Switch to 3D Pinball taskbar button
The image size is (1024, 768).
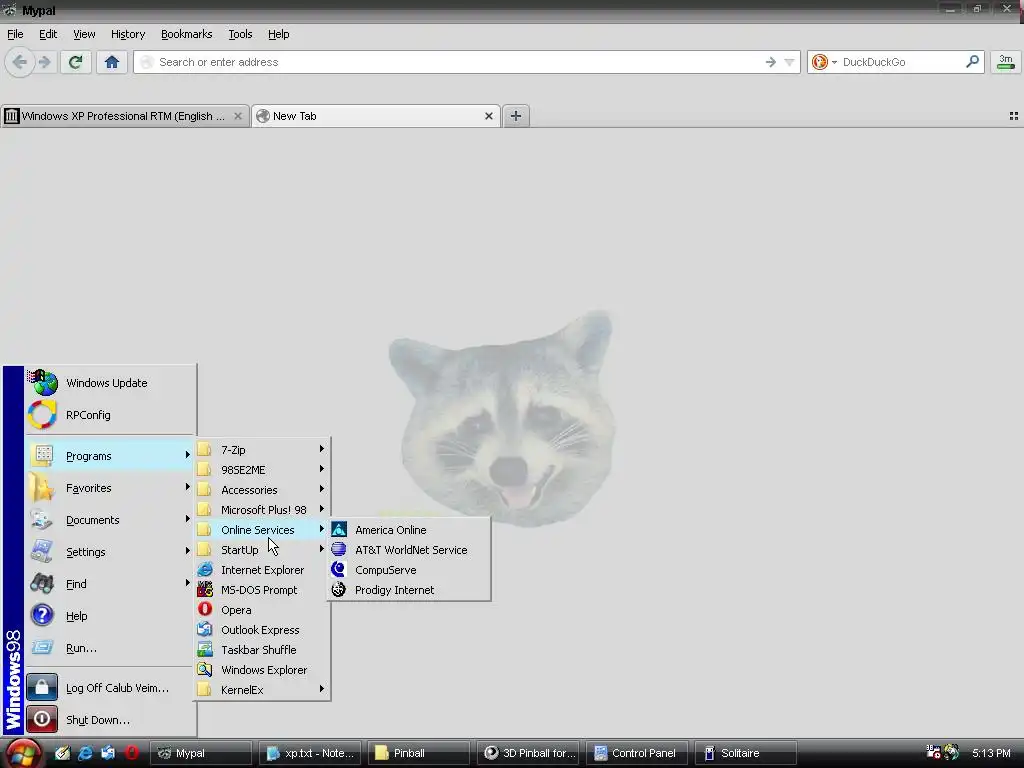click(x=528, y=753)
